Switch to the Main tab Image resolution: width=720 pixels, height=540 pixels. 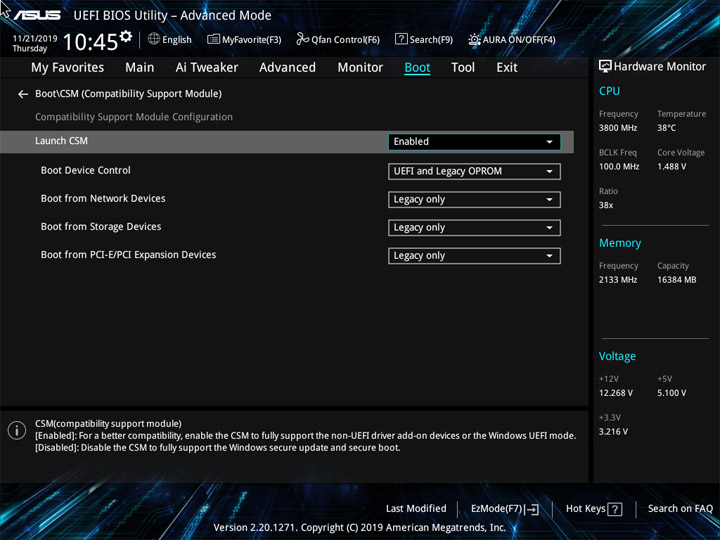coord(140,68)
